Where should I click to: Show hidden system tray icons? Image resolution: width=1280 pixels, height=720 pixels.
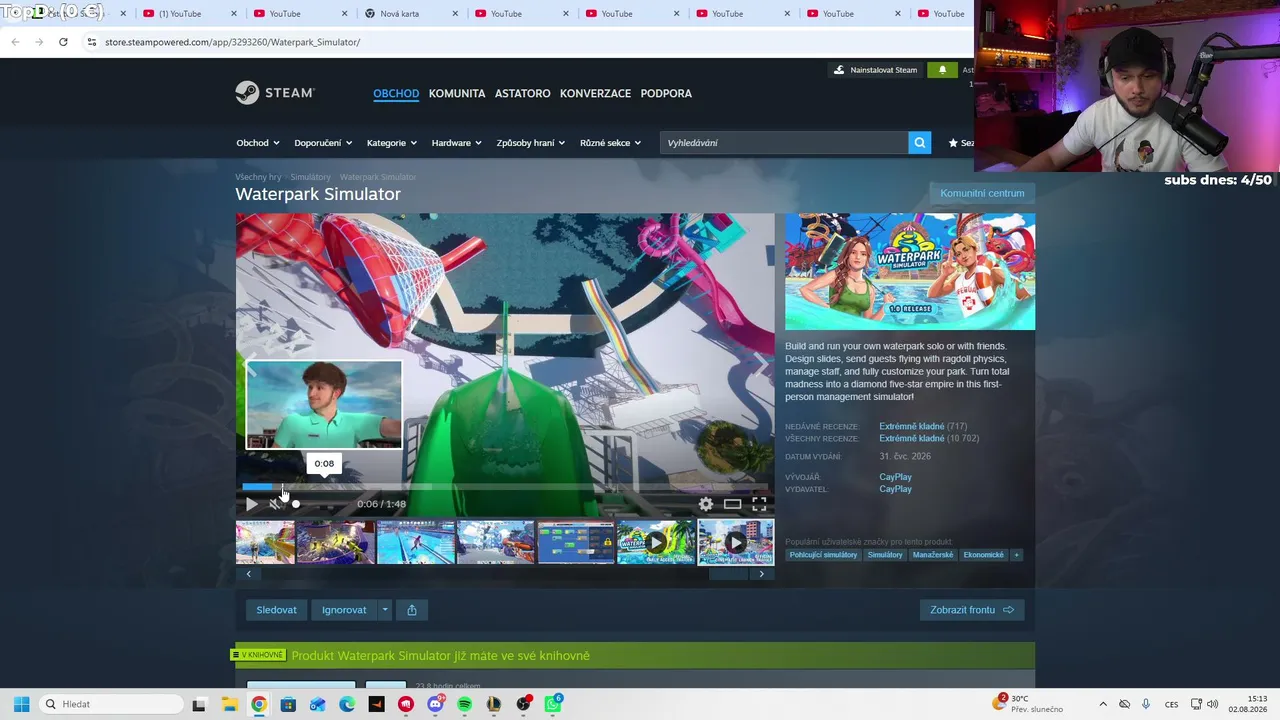coord(1103,704)
